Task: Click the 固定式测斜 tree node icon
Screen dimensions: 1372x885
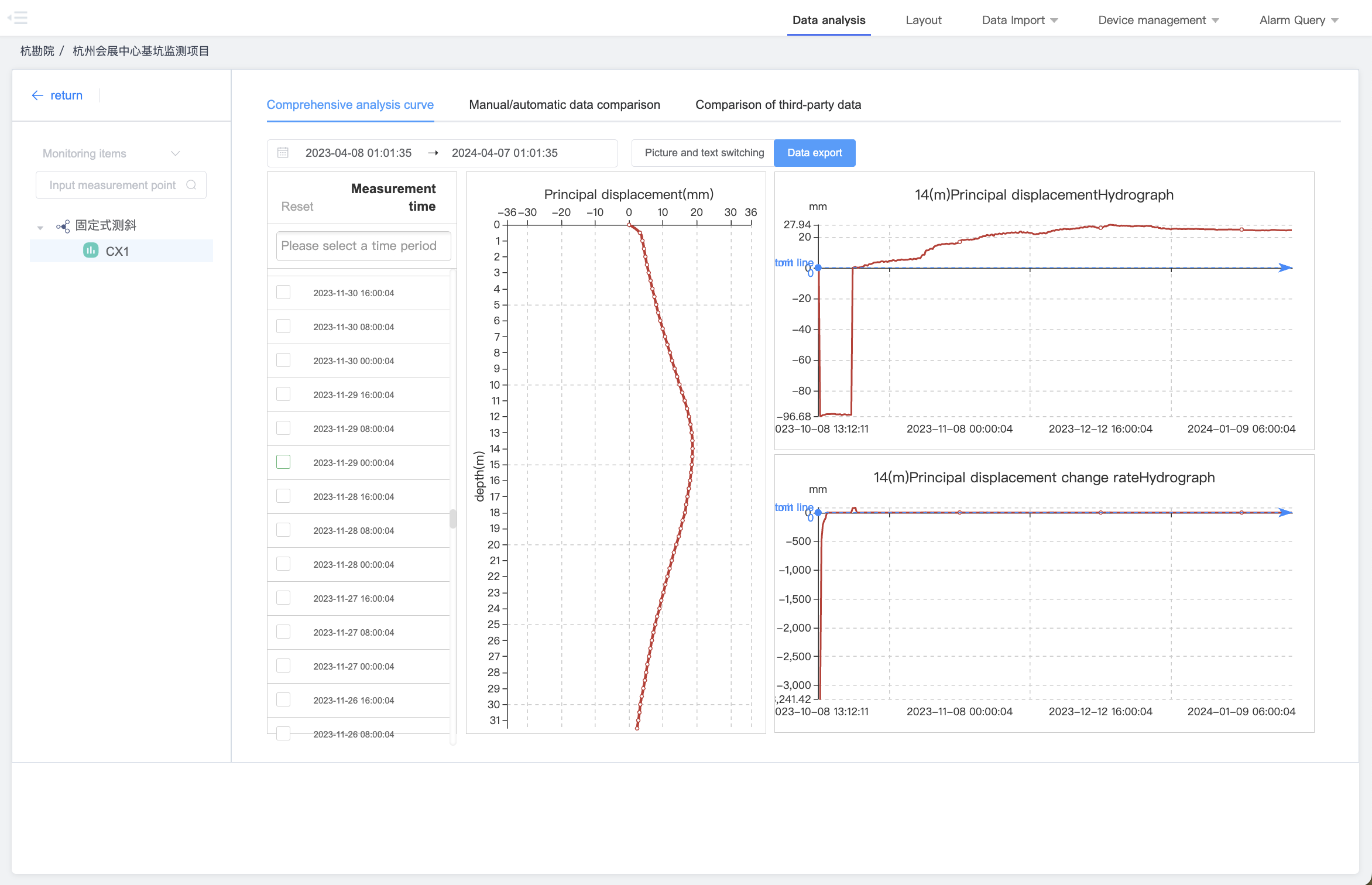Action: 63,226
